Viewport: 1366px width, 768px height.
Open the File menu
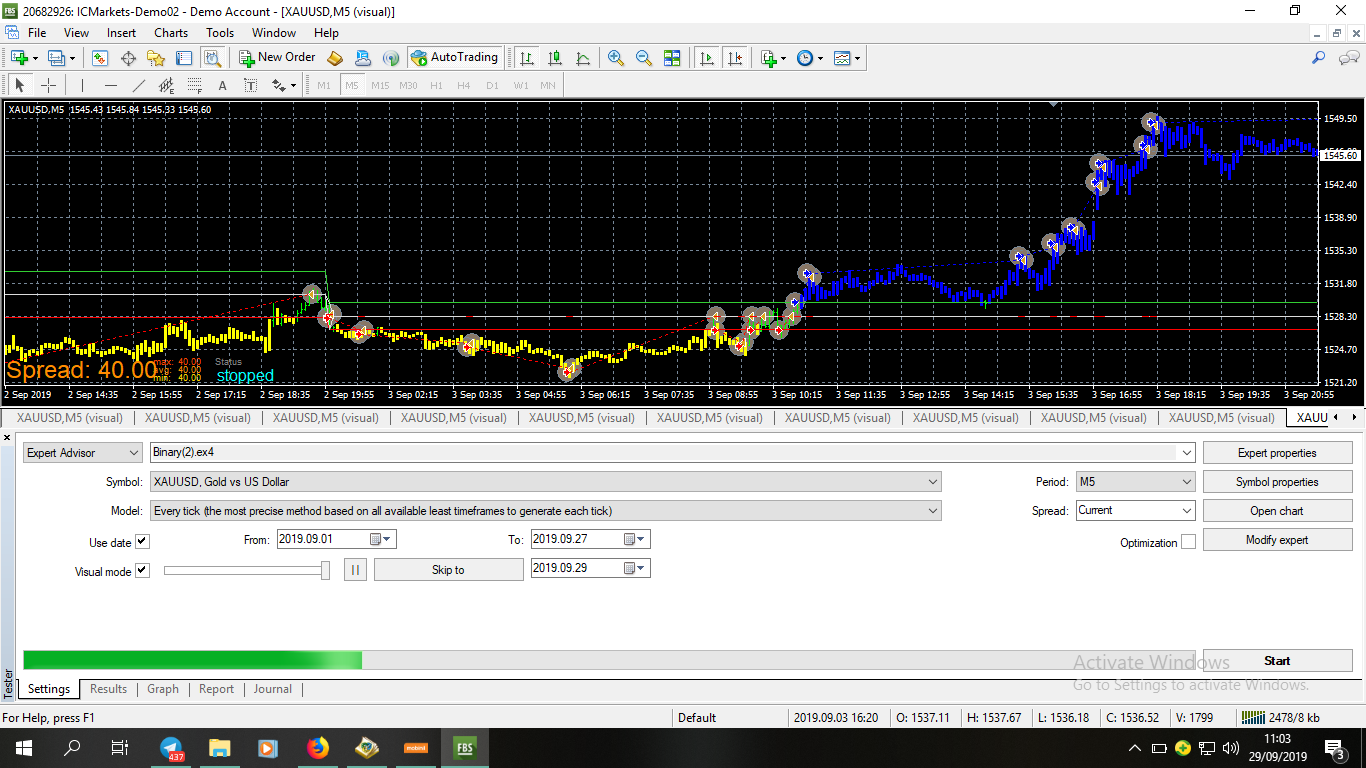pos(37,33)
